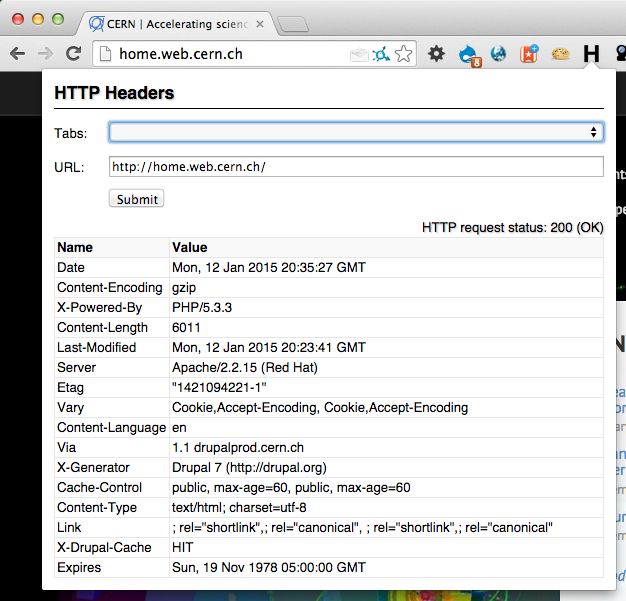626x601 pixels.
Task: Click the teal network icon in address bar
Action: click(381, 54)
